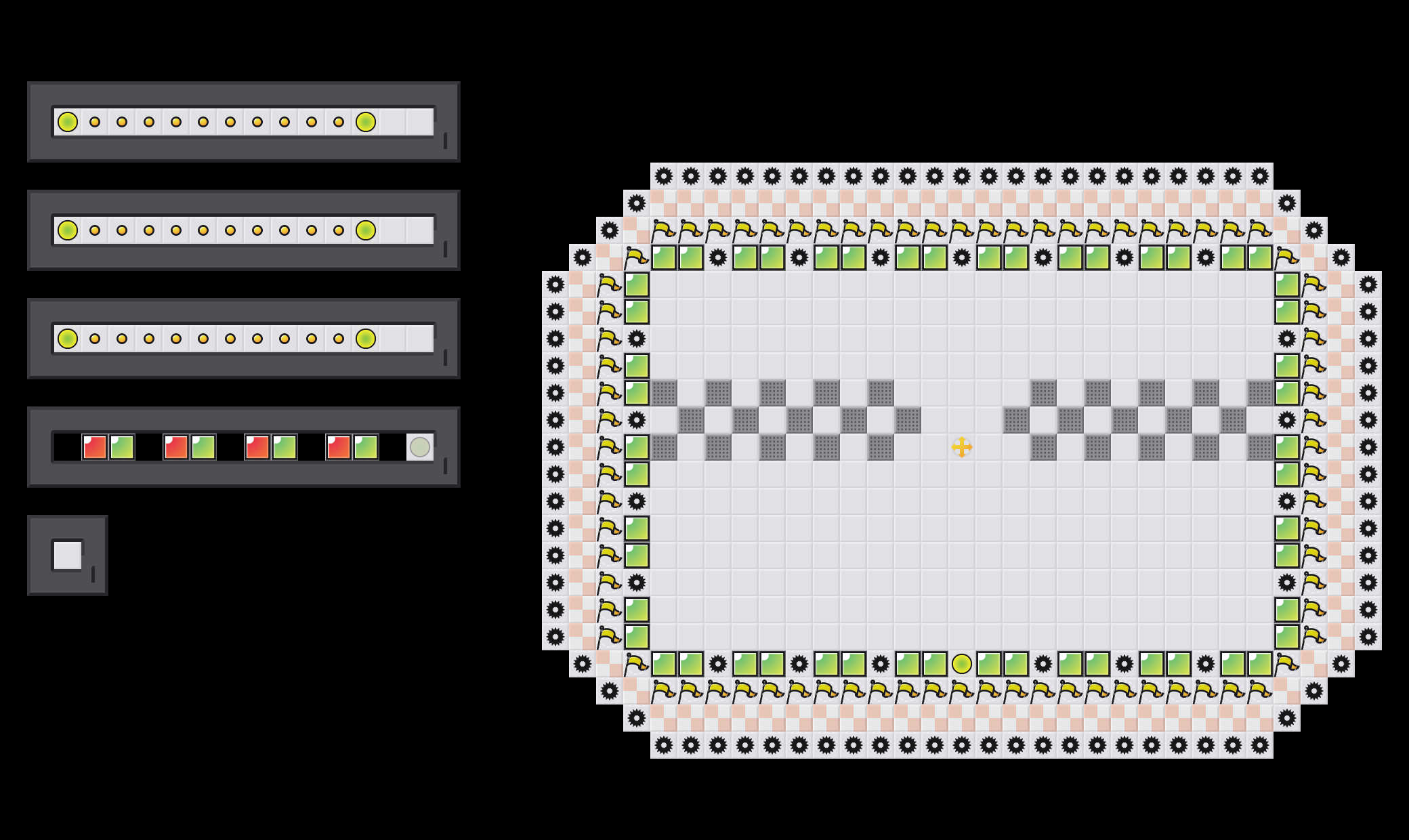This screenshot has height=840, width=1409.
Task: Click the last red tile in the tile panel
Action: click(339, 447)
